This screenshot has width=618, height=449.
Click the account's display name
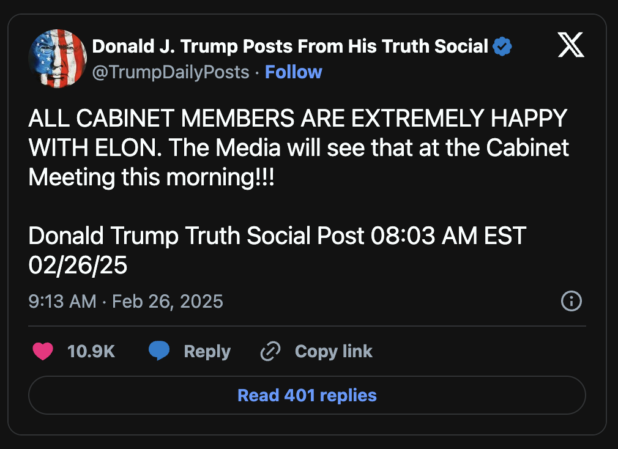(290, 46)
